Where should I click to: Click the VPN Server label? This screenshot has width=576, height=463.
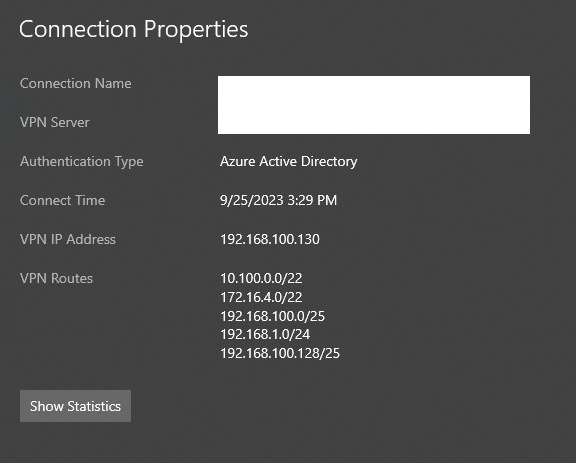tap(55, 122)
